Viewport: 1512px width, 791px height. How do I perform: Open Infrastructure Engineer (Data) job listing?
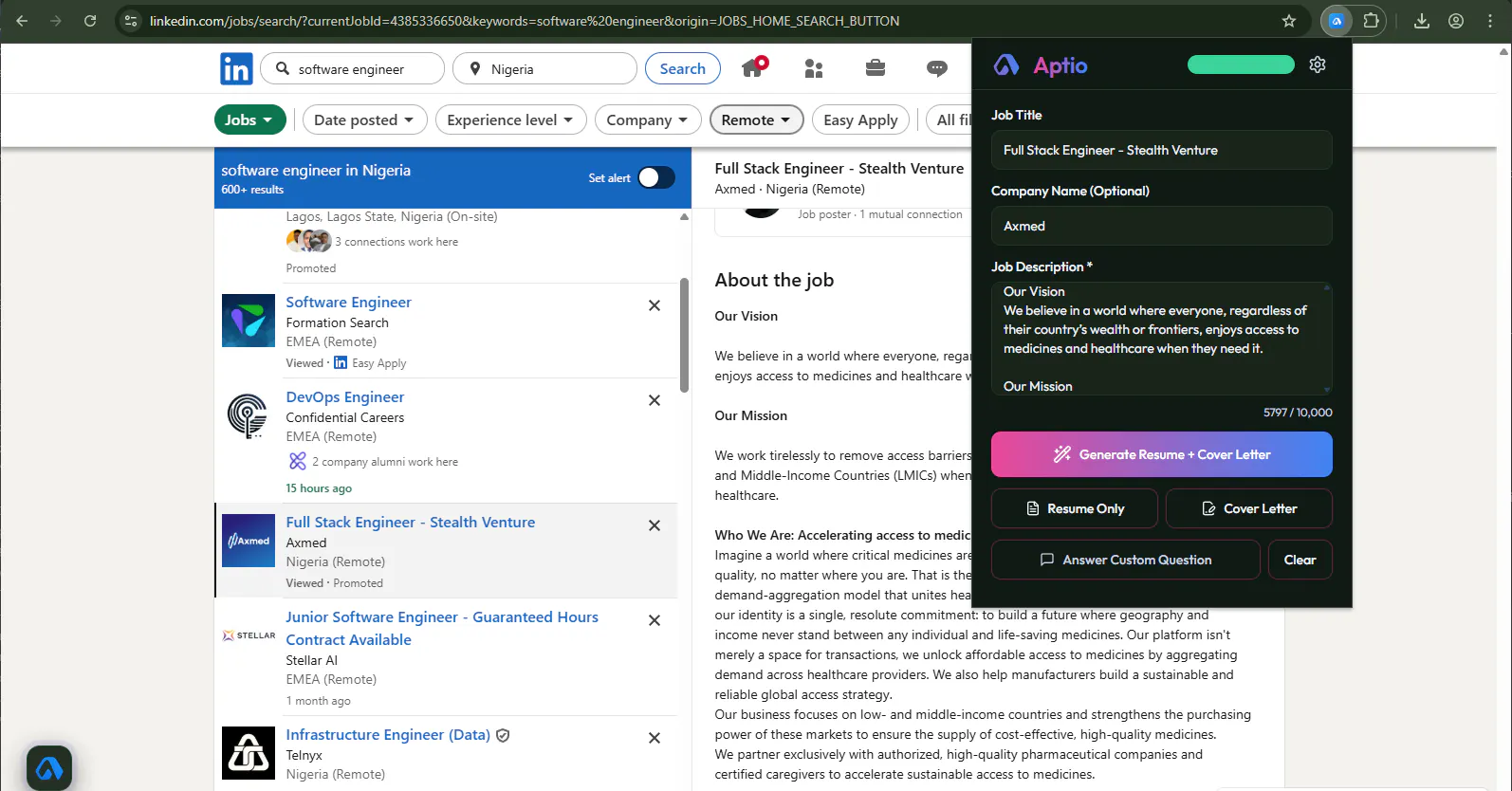point(388,734)
